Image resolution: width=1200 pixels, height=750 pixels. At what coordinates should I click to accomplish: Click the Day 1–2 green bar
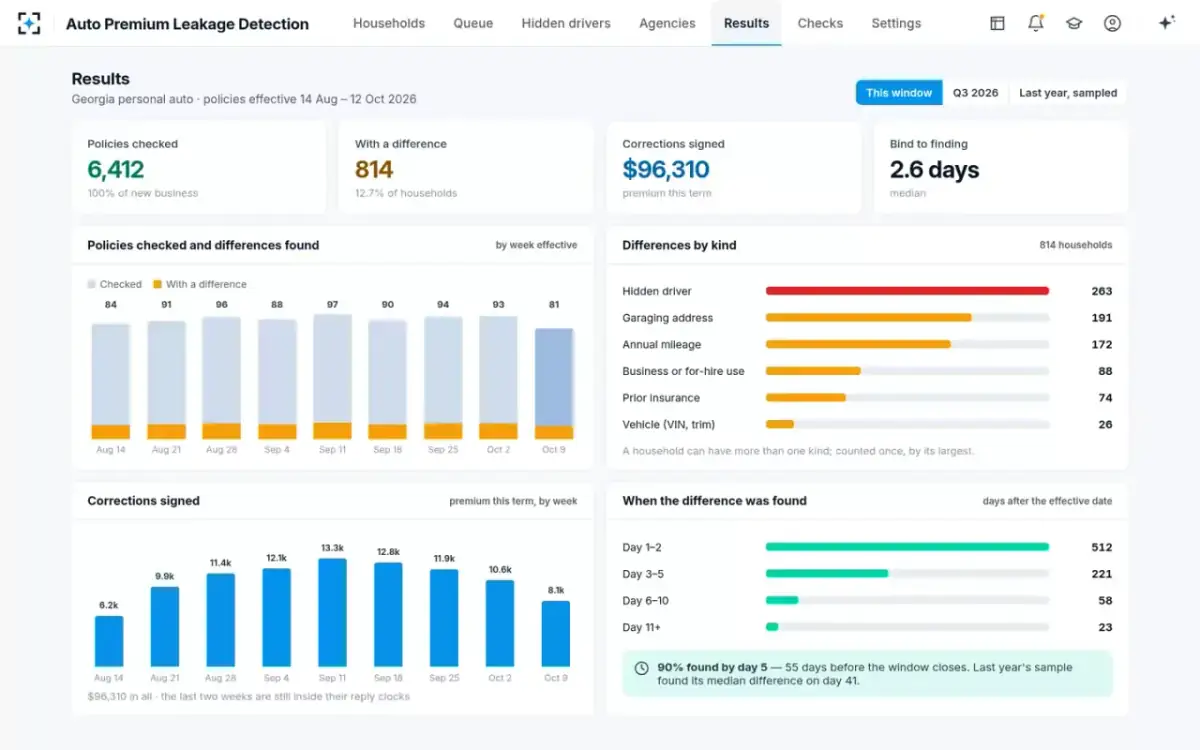907,547
